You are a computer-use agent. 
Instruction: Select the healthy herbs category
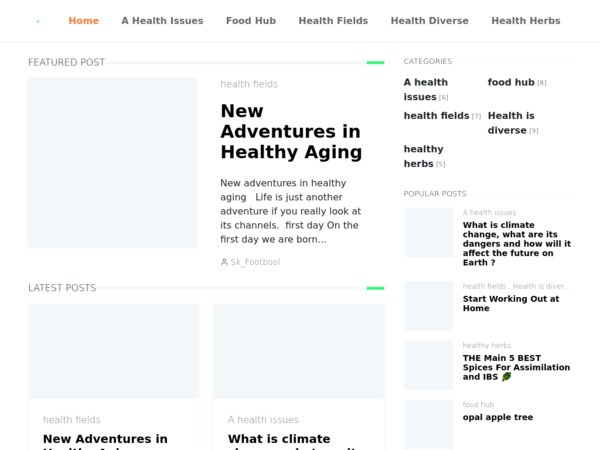(x=423, y=156)
